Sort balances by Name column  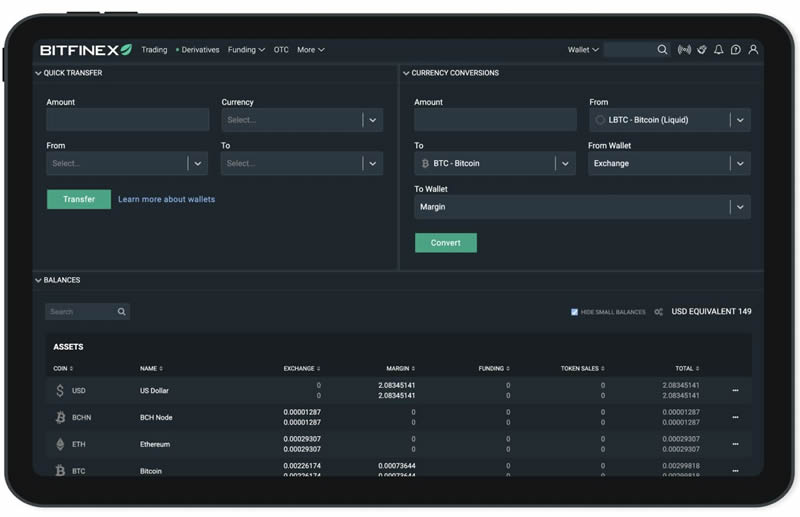tap(152, 368)
